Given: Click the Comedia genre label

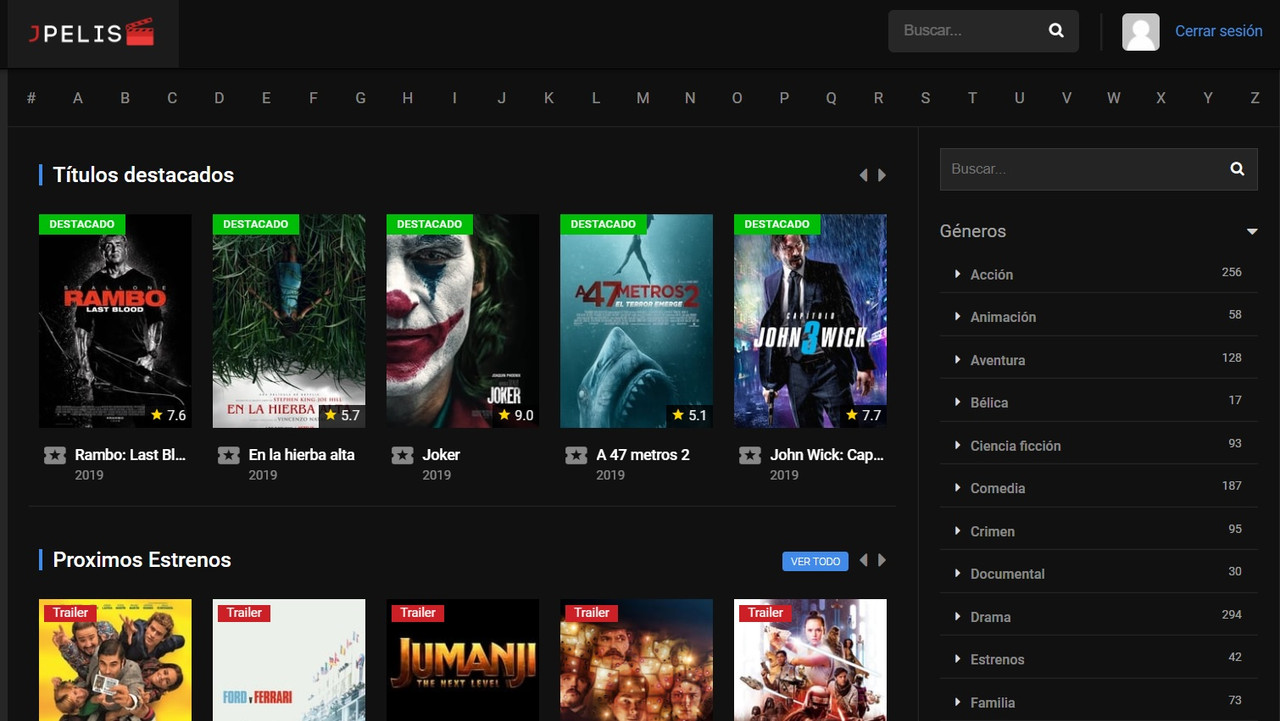Looking at the screenshot, I should point(998,488).
